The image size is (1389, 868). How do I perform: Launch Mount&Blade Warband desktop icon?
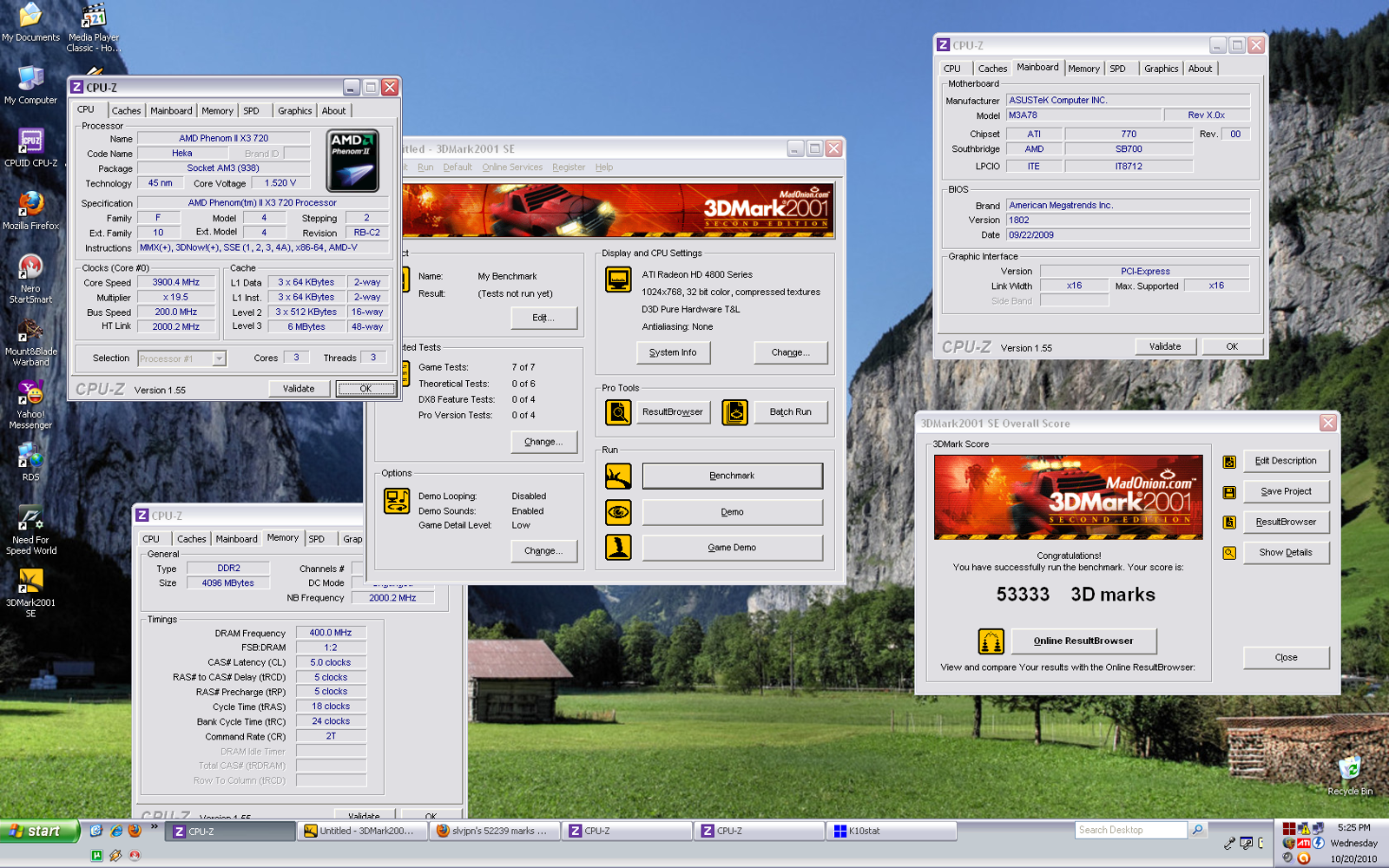30,341
